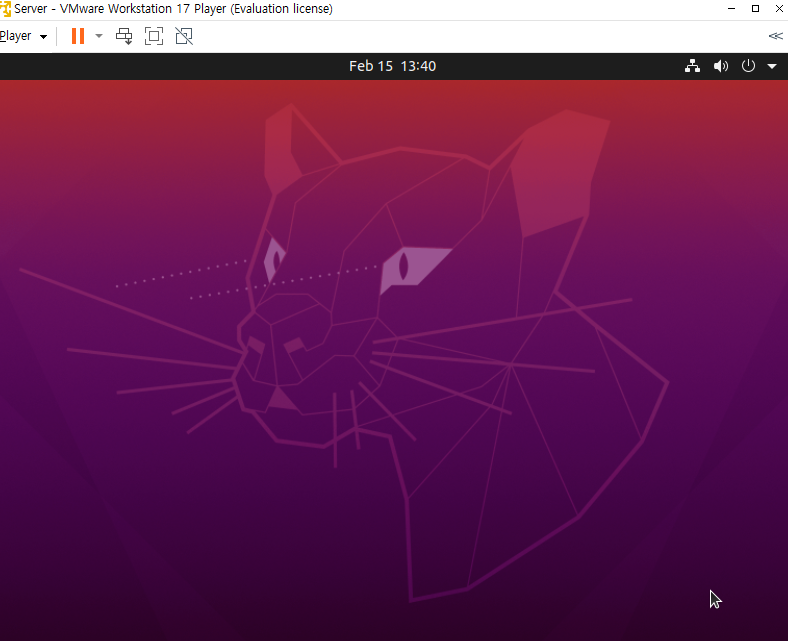Expand the power options dropdown arrow
Image resolution: width=788 pixels, height=641 pixels.
point(99,36)
